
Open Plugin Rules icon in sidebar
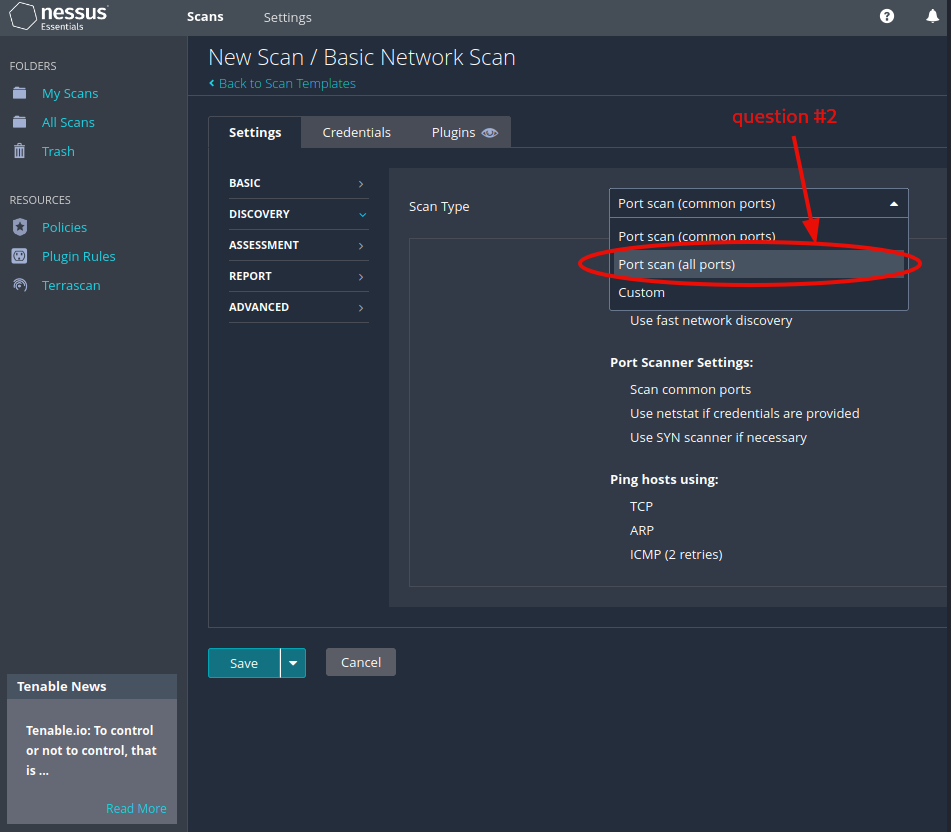click(20, 256)
